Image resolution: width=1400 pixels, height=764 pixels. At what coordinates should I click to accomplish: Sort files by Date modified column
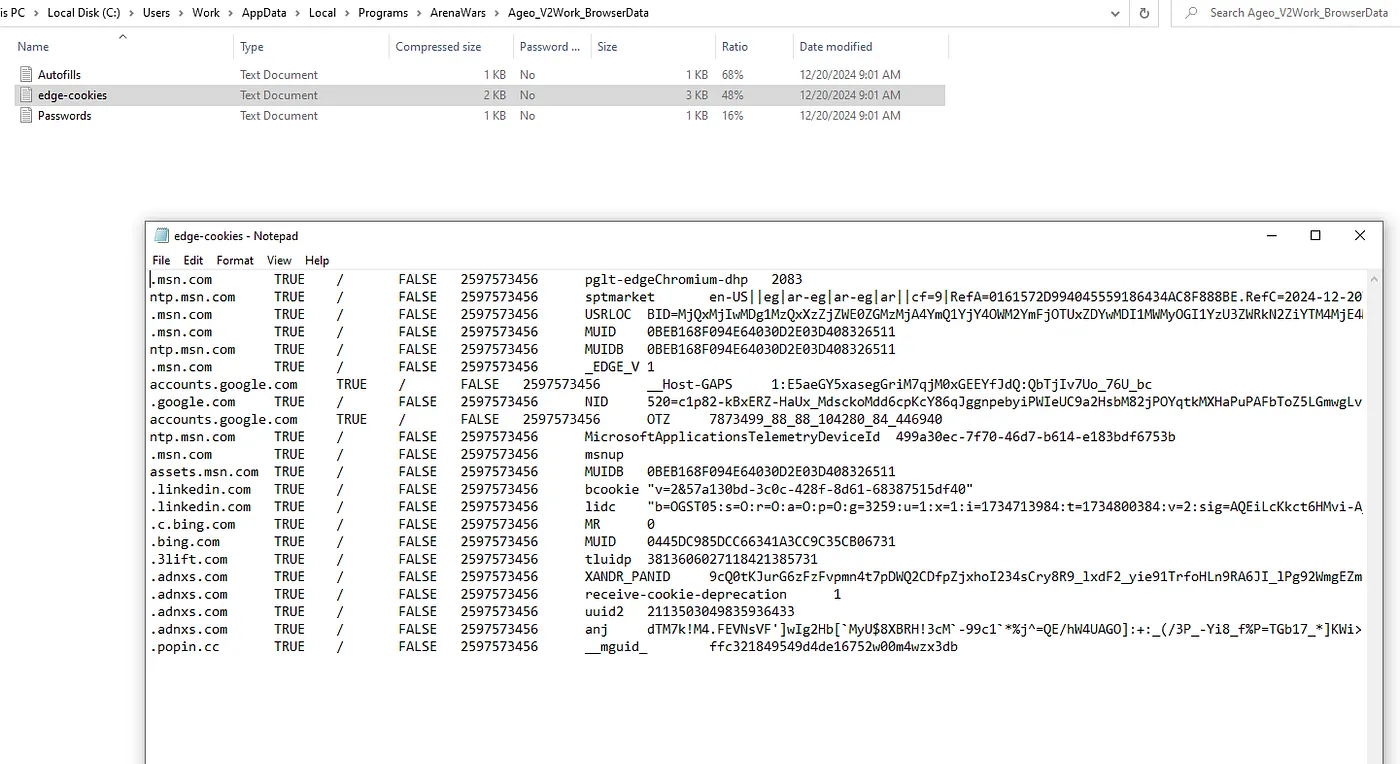click(835, 47)
